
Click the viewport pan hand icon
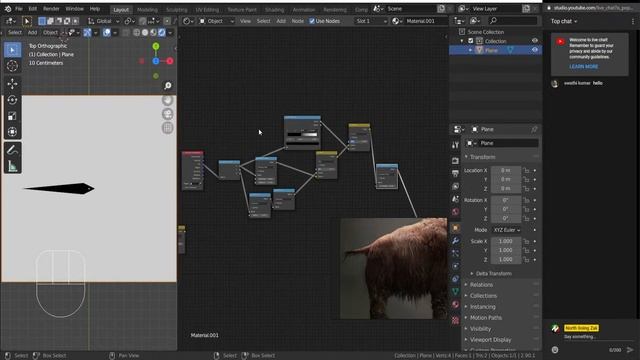tap(168, 100)
